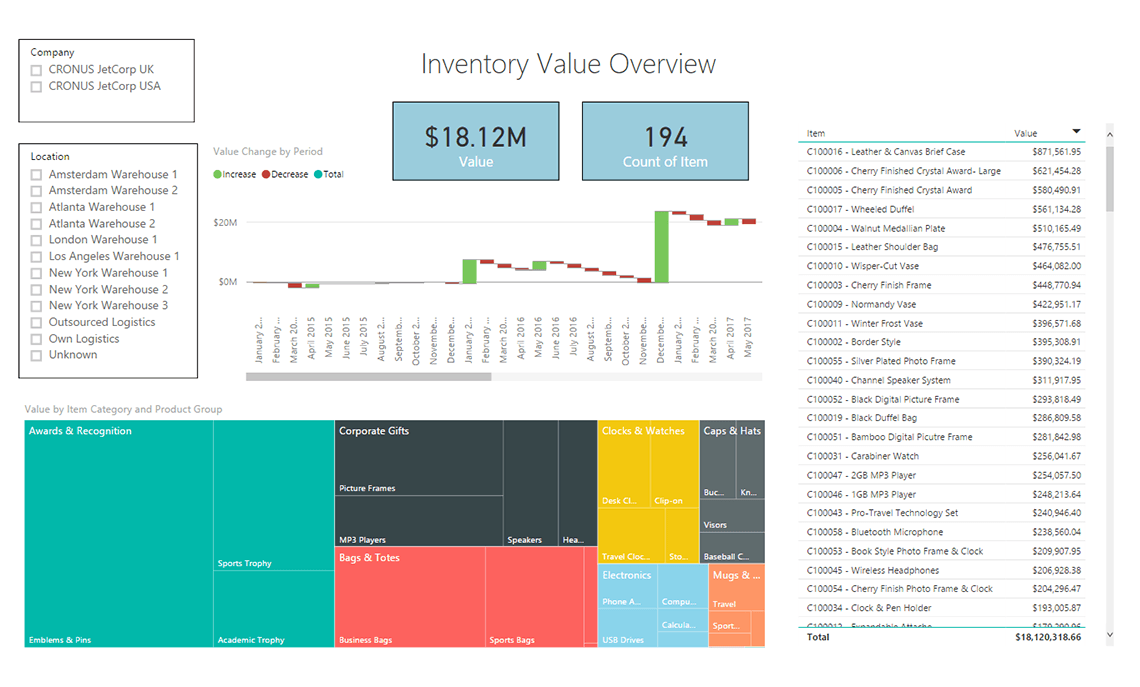
Task: Click the waterfall chart horizontal scrollbar thumb
Action: pyautogui.click(x=369, y=377)
